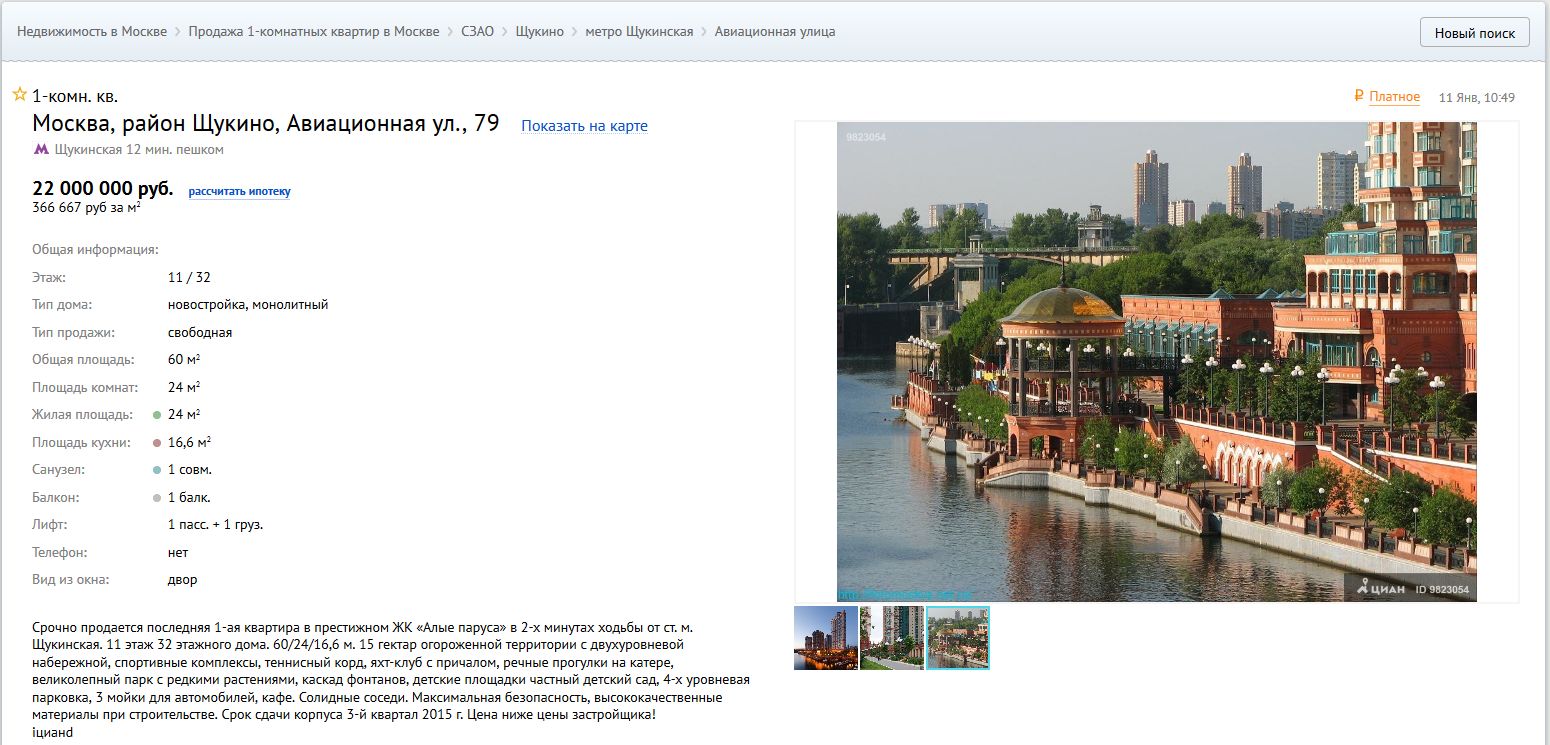Click the 1-комн. кв. listing title
This screenshot has width=1550, height=745.
[x=75, y=97]
